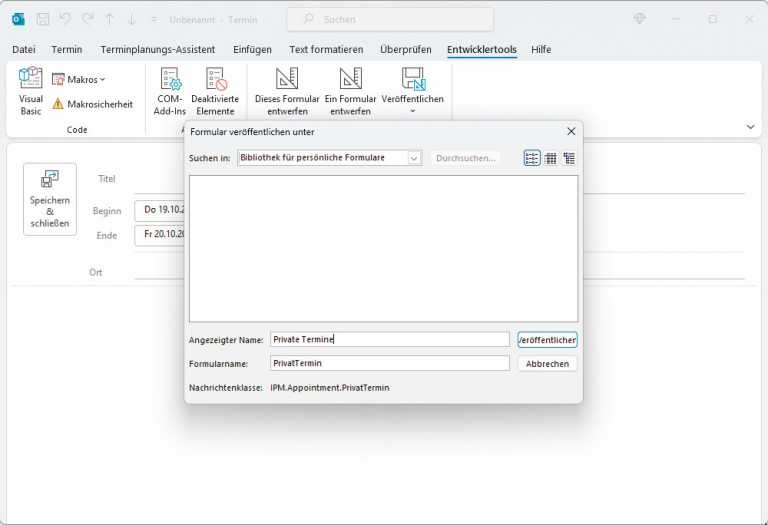Expand the Veröffentlichen ribbon dropdown

(x=412, y=111)
